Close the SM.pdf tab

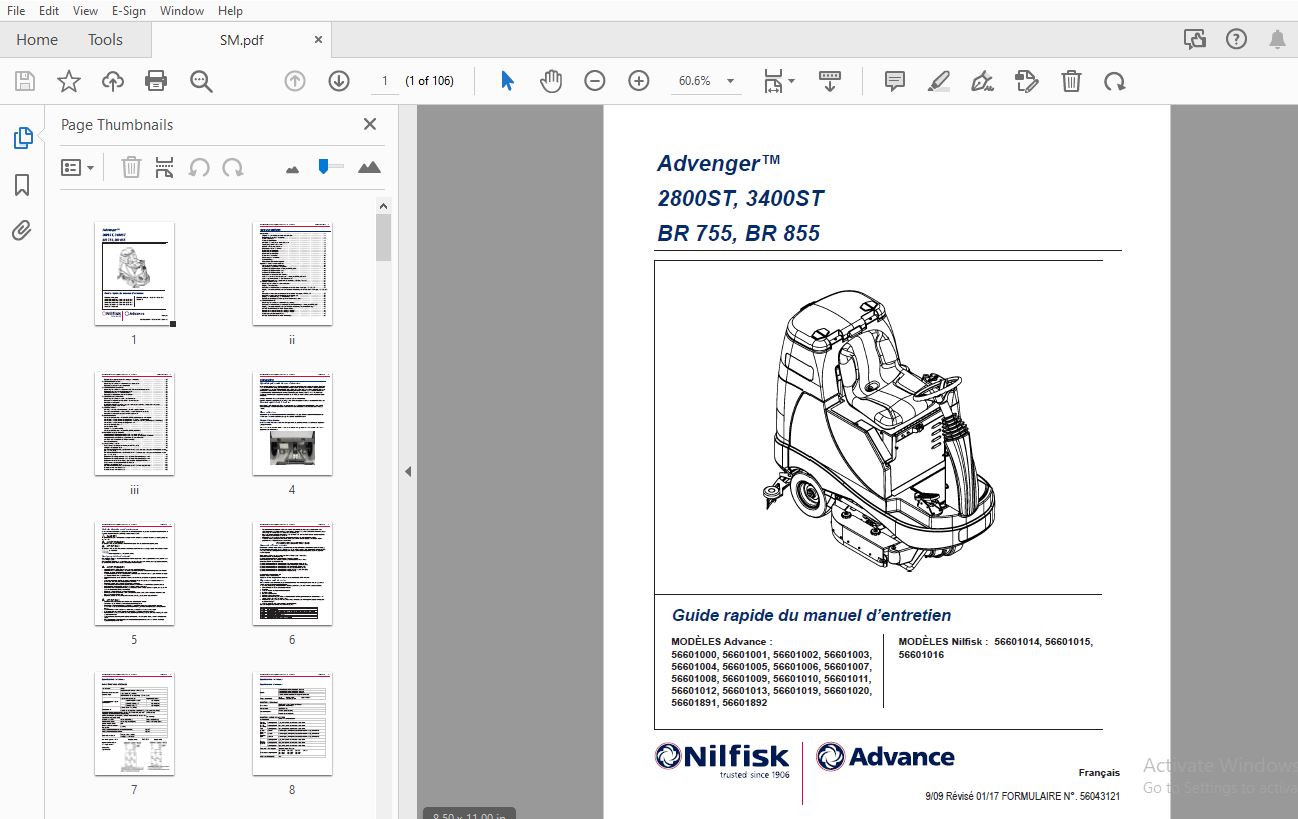tap(319, 40)
